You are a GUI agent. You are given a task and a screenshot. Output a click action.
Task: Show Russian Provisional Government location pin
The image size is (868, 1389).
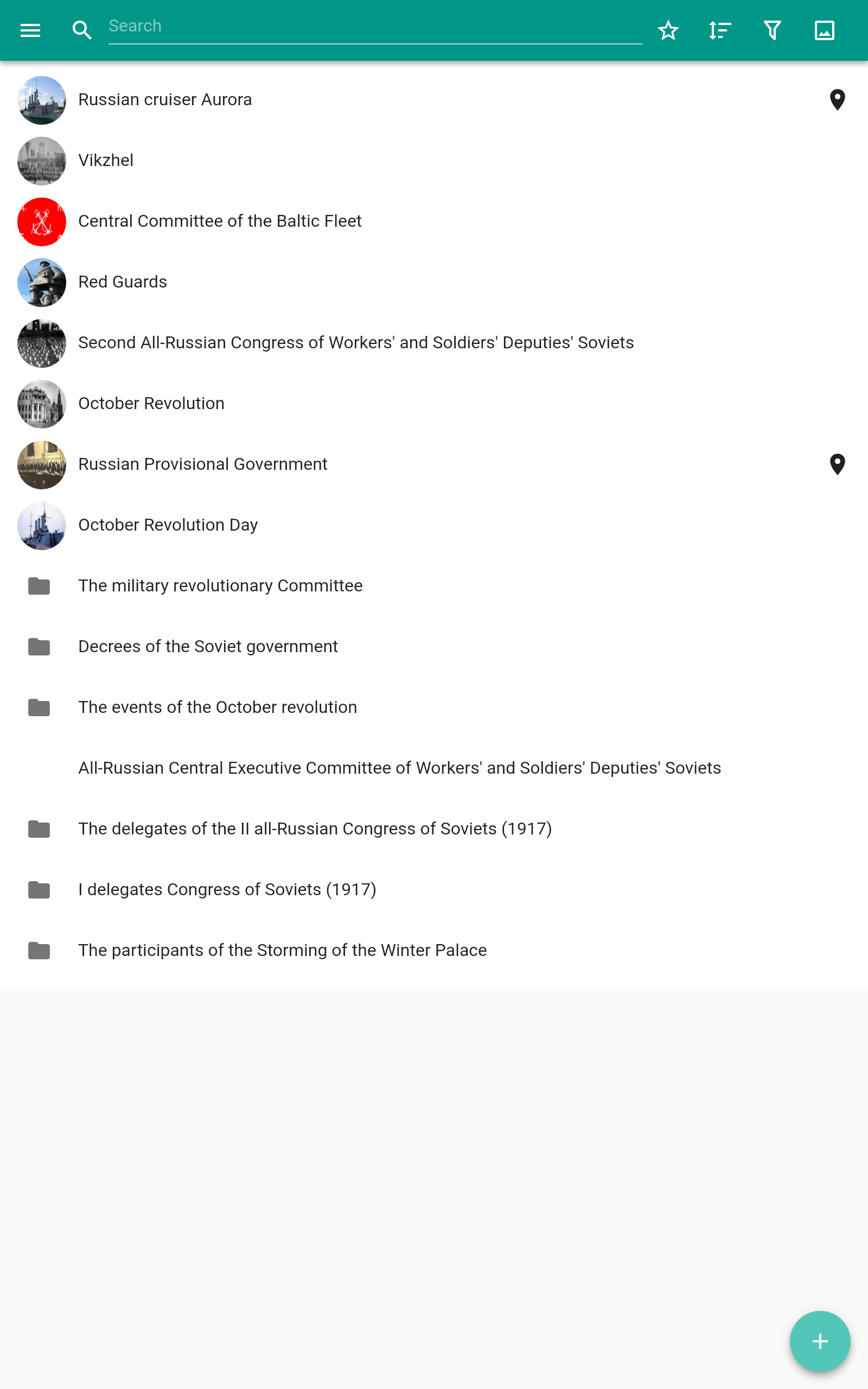coord(837,464)
